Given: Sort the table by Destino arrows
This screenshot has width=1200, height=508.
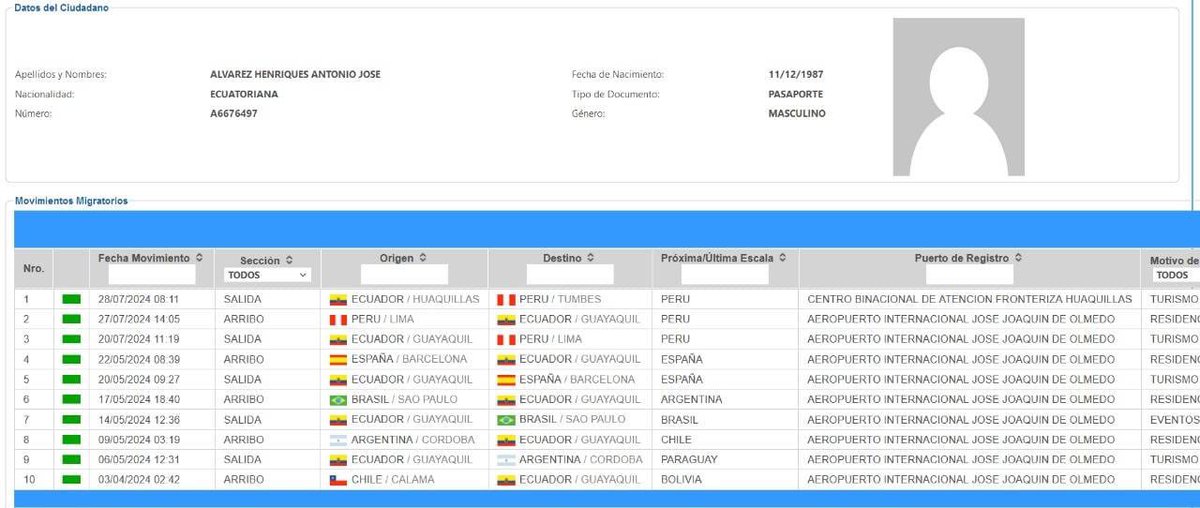Looking at the screenshot, I should tap(591, 258).
